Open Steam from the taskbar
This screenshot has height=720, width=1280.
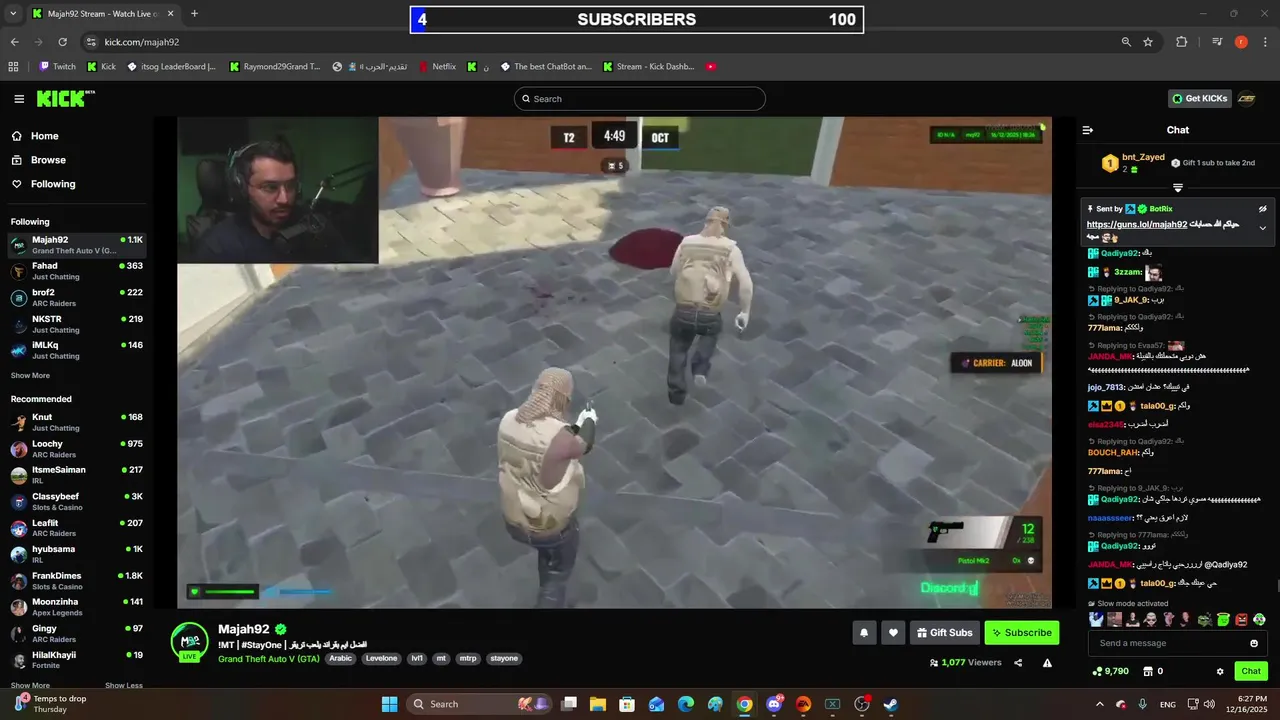[890, 704]
